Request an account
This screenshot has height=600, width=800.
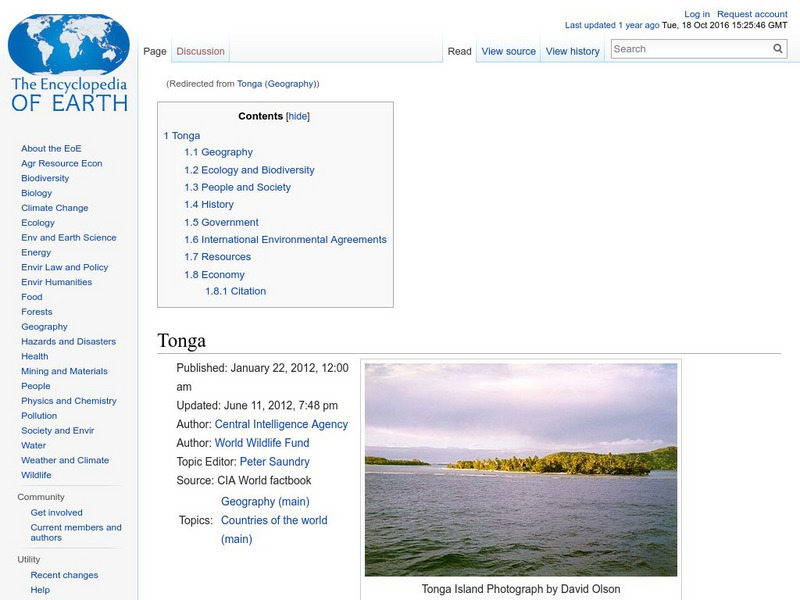click(x=751, y=13)
